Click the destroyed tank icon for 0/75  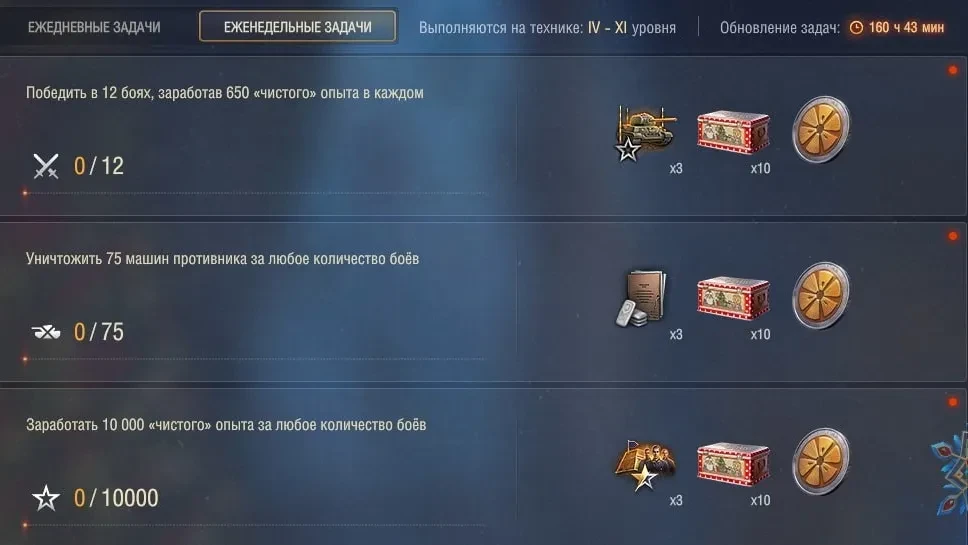click(x=46, y=332)
